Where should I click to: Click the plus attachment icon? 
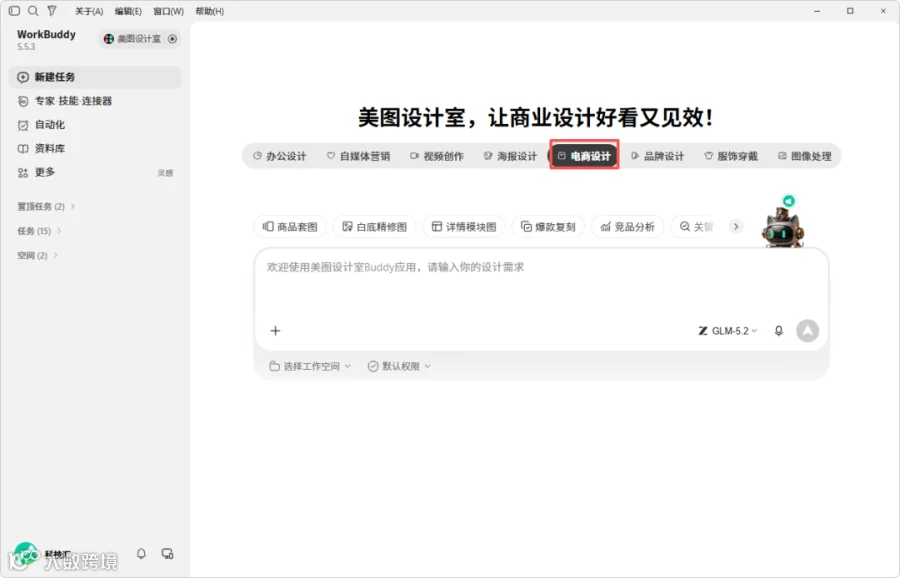click(276, 331)
